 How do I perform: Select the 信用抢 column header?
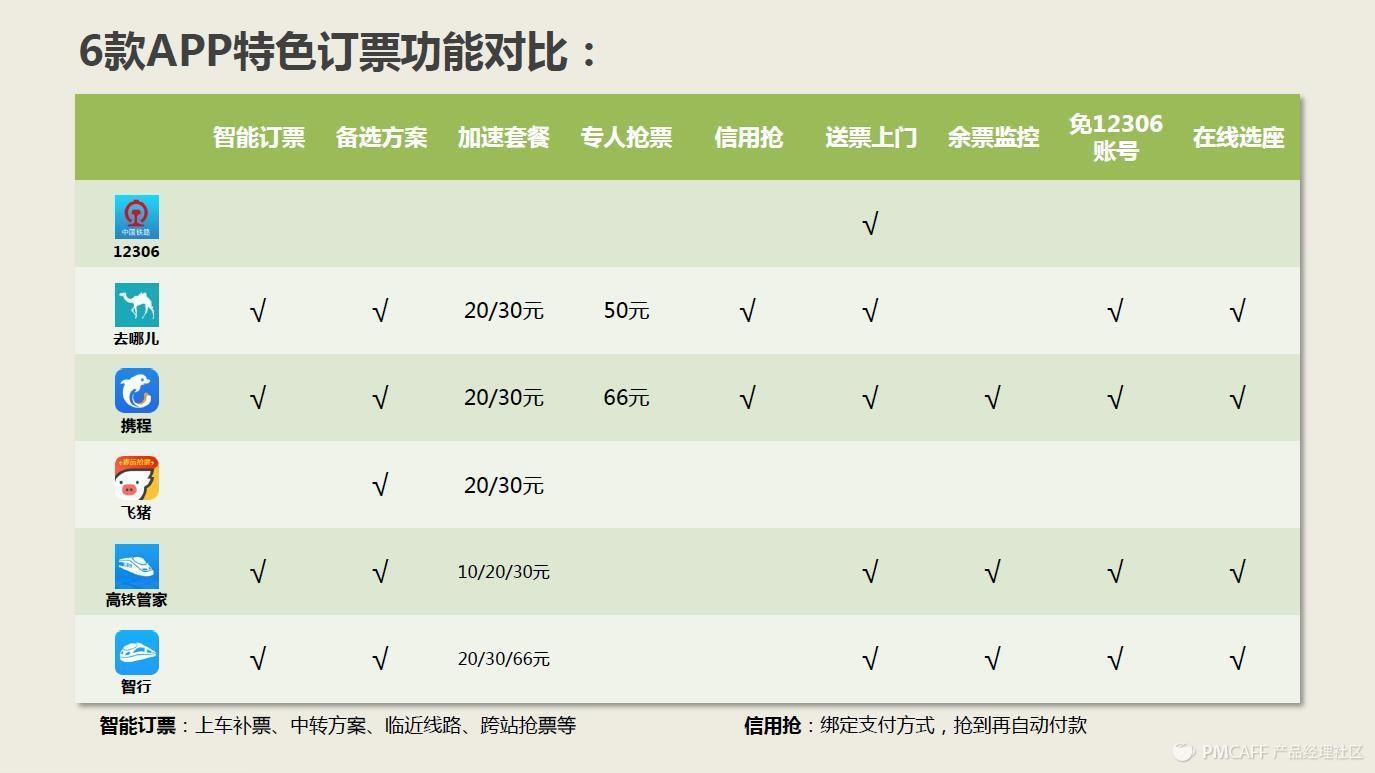coord(748,137)
